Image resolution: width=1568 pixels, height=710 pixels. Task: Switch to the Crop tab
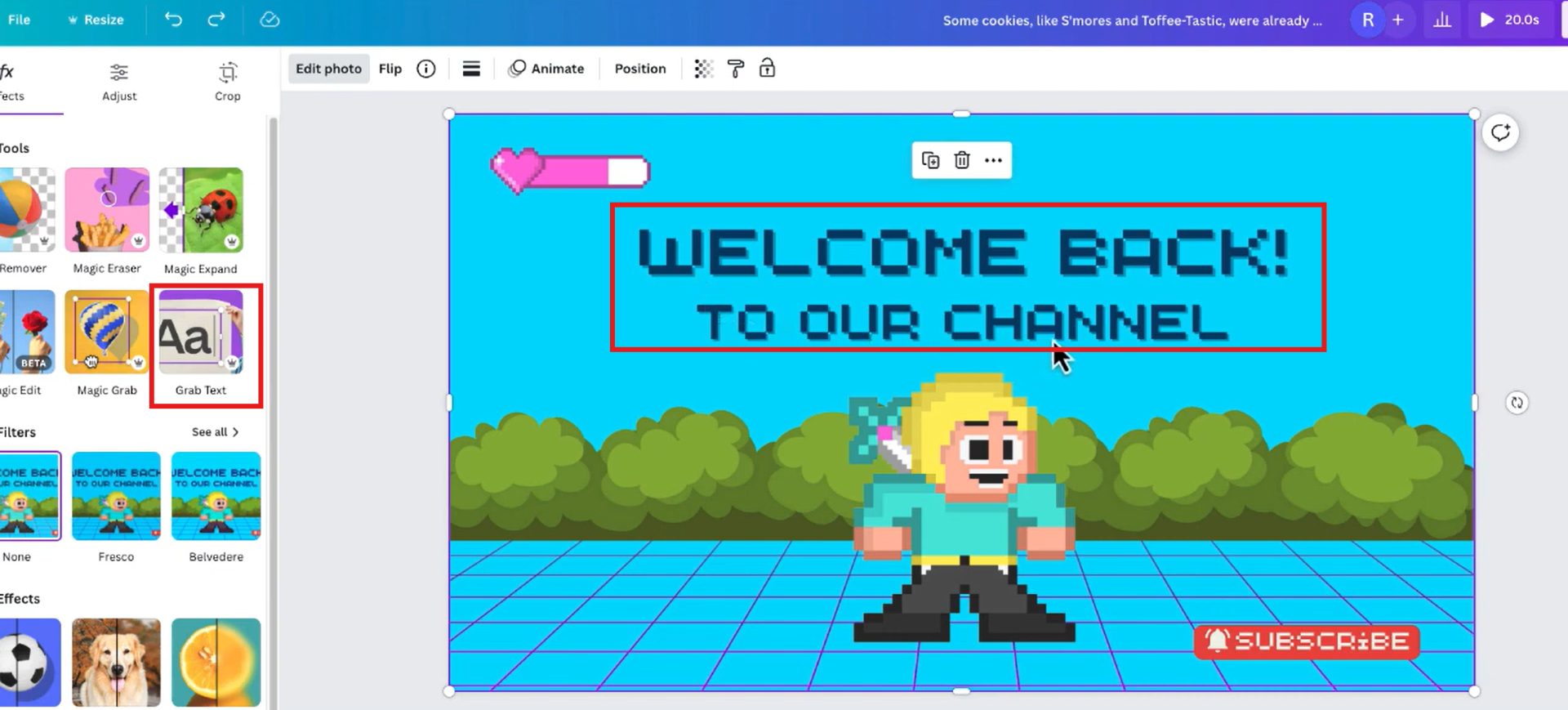(x=228, y=82)
